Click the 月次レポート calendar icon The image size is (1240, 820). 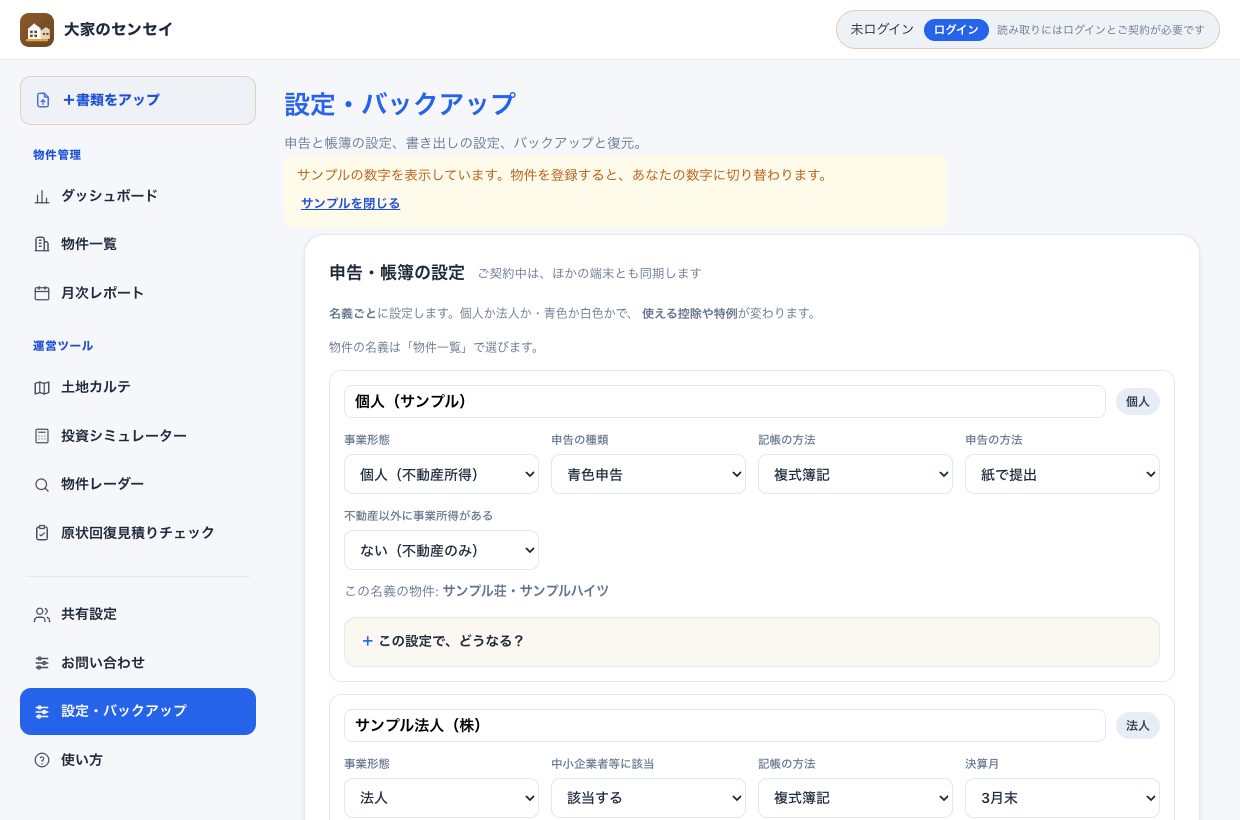click(x=42, y=293)
